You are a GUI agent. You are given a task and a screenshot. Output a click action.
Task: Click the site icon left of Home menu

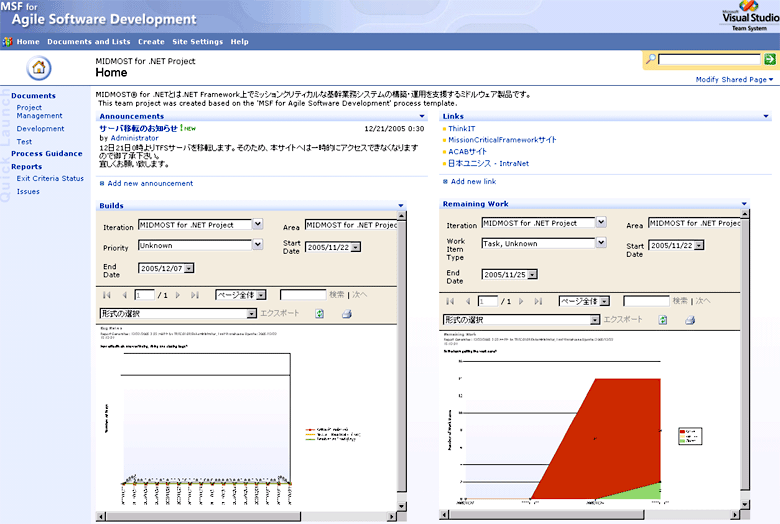[x=7, y=42]
